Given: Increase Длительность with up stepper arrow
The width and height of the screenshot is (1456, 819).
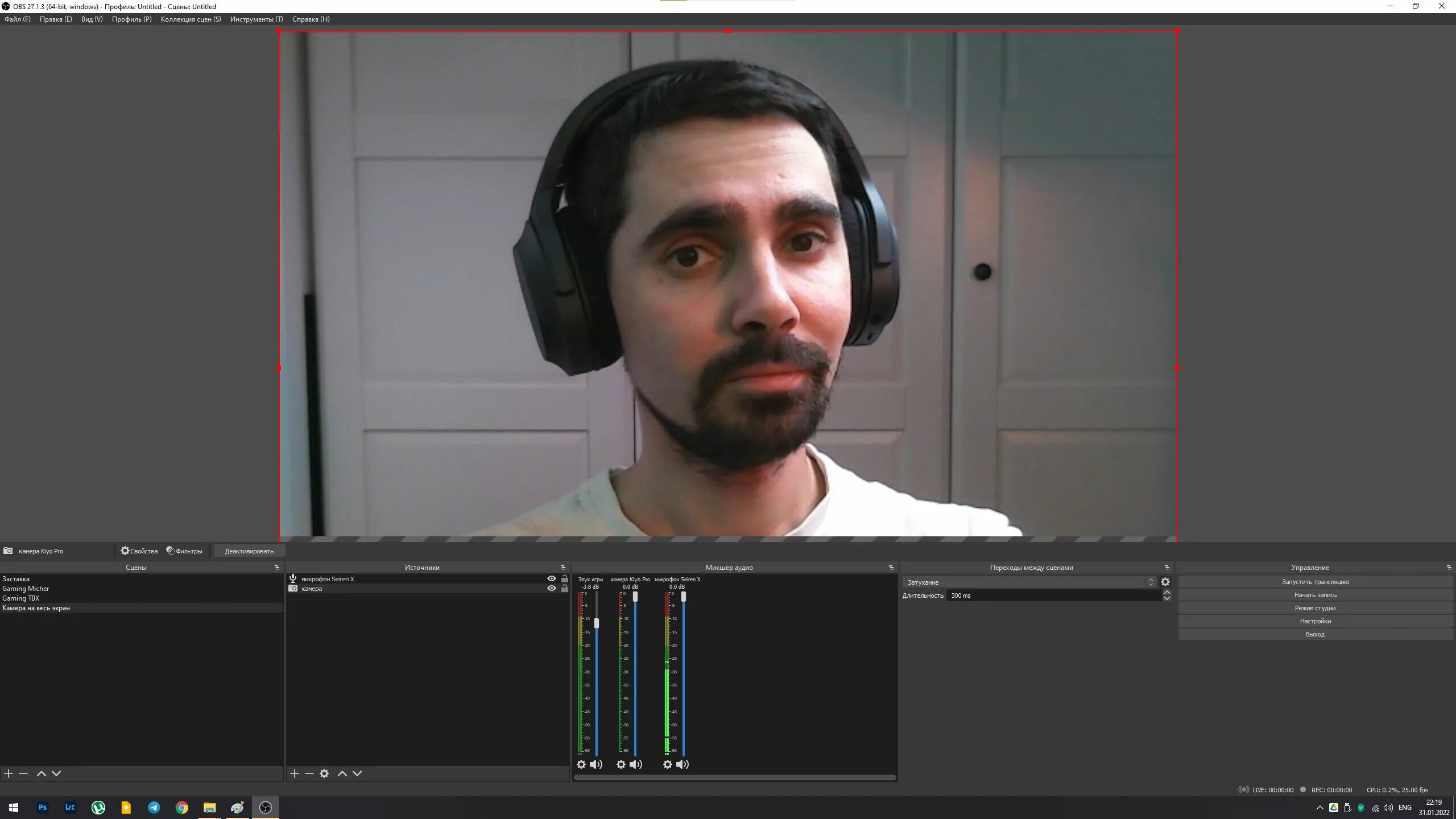Looking at the screenshot, I should click(1167, 592).
